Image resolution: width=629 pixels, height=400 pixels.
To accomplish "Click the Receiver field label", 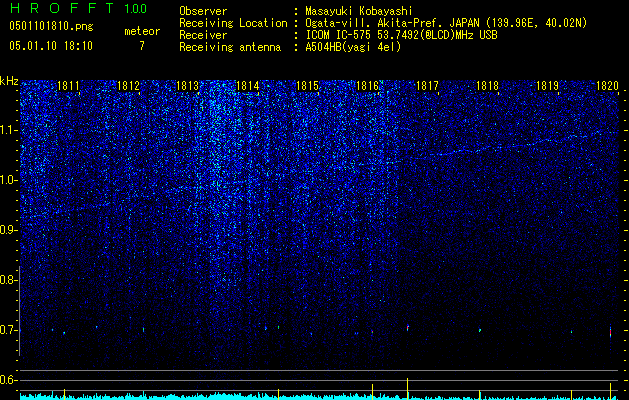I will click(x=203, y=35).
